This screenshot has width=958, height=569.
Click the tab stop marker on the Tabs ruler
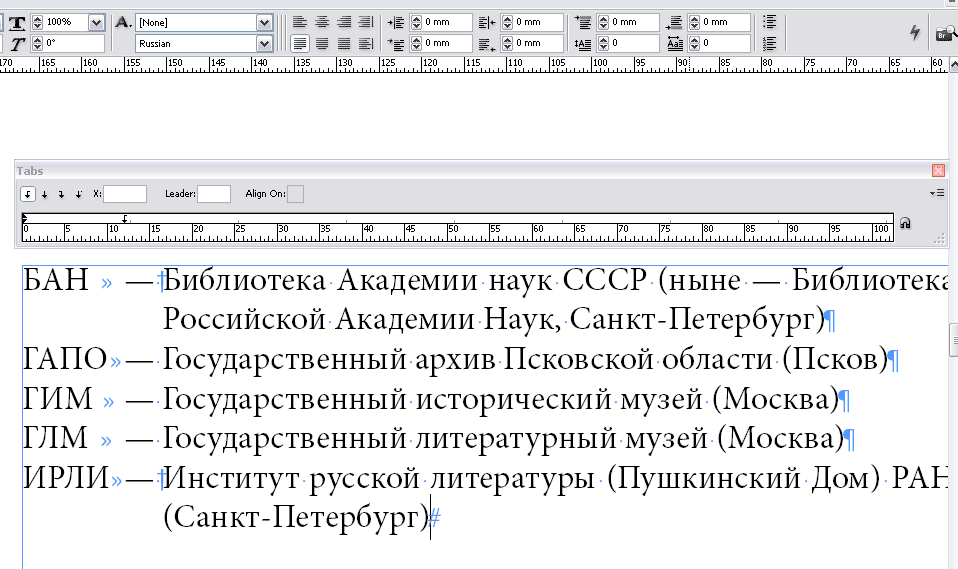tap(125, 219)
